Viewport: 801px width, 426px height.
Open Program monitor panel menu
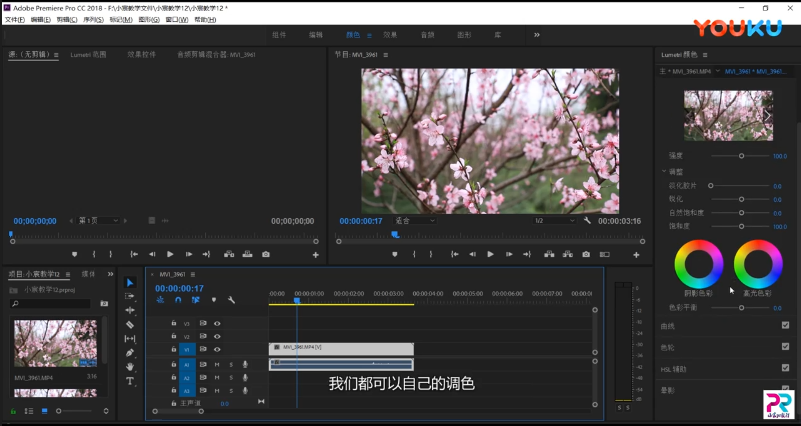(386, 55)
